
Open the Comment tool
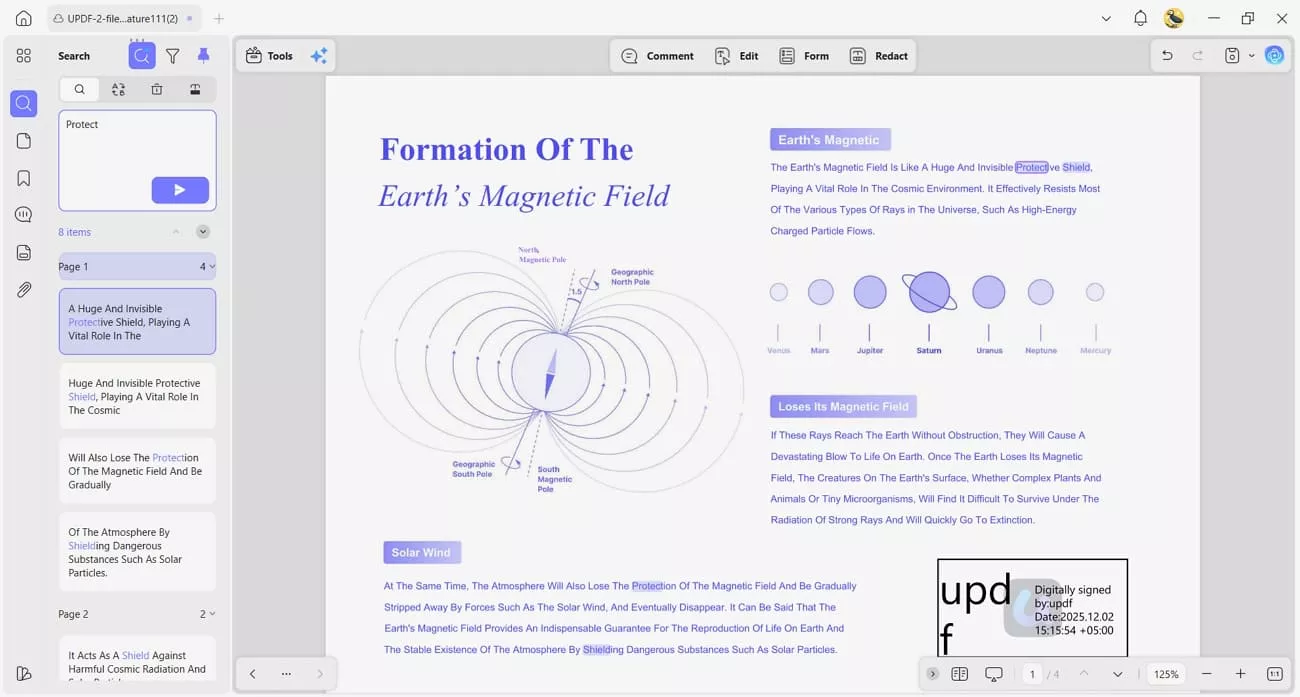(x=657, y=55)
